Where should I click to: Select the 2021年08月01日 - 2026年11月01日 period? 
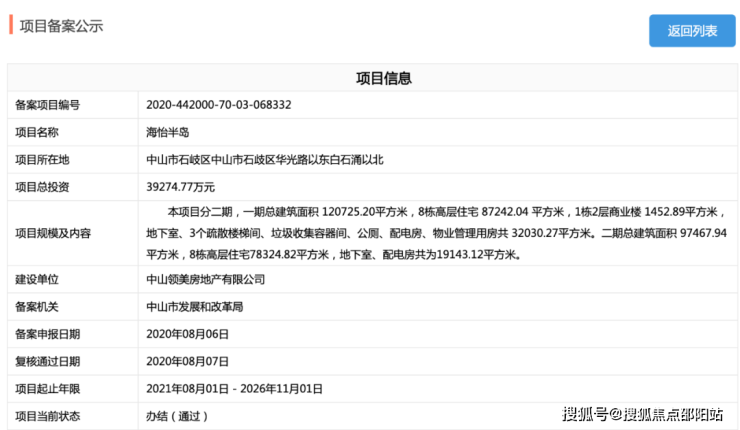tap(234, 389)
